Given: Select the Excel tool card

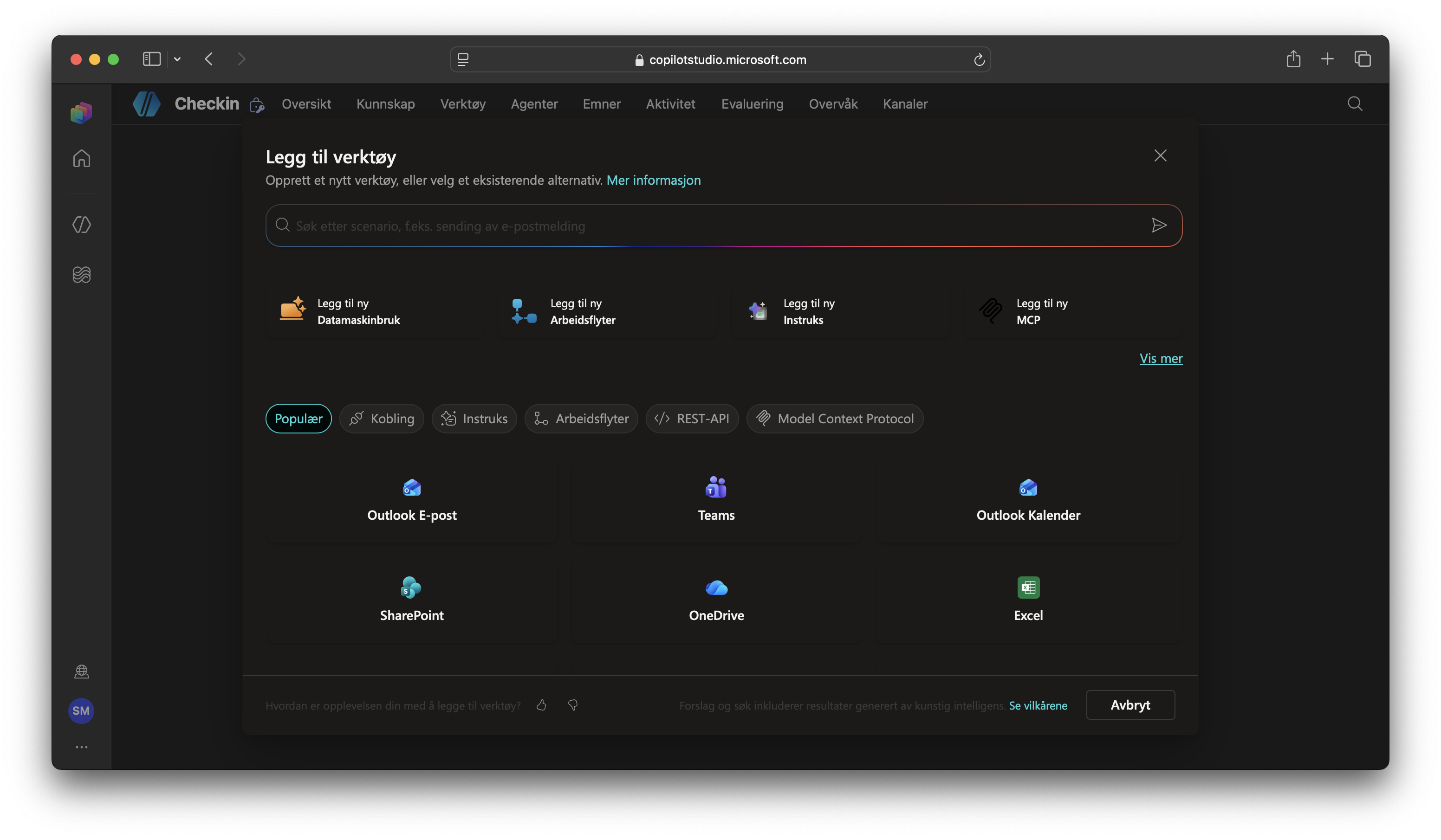Looking at the screenshot, I should (1028, 601).
